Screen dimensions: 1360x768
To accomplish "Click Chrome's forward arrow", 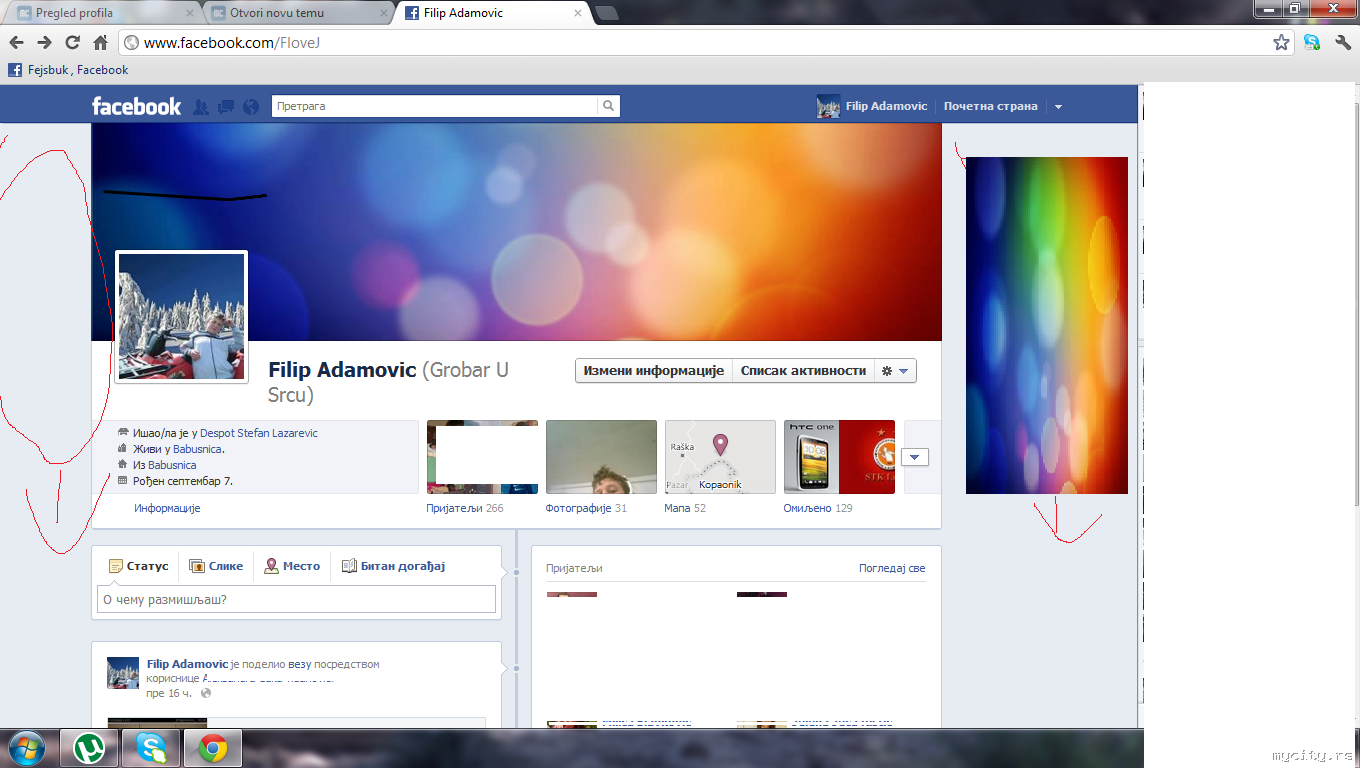I will (x=44, y=43).
